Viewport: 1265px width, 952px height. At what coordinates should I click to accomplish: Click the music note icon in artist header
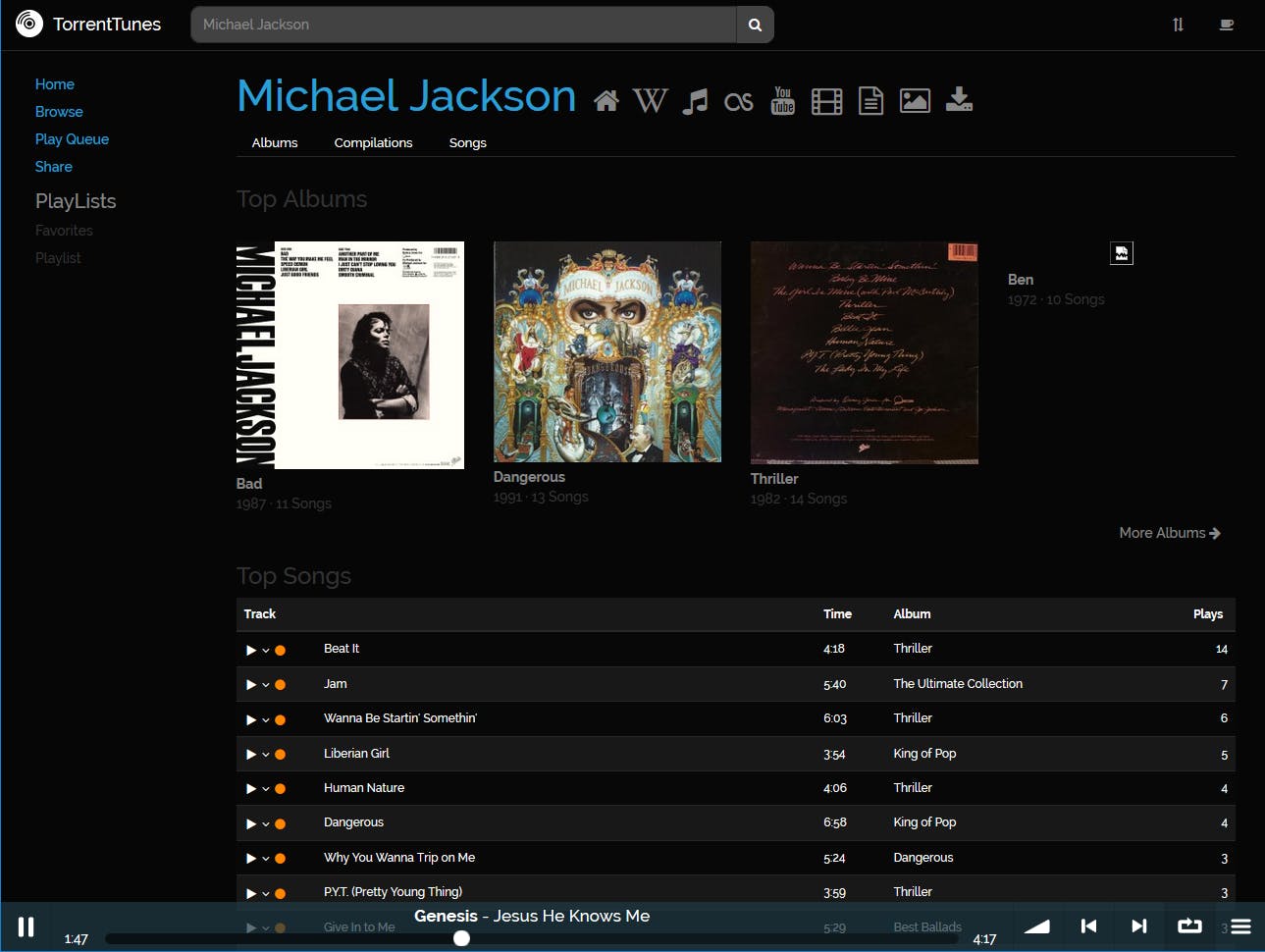pyautogui.click(x=695, y=101)
